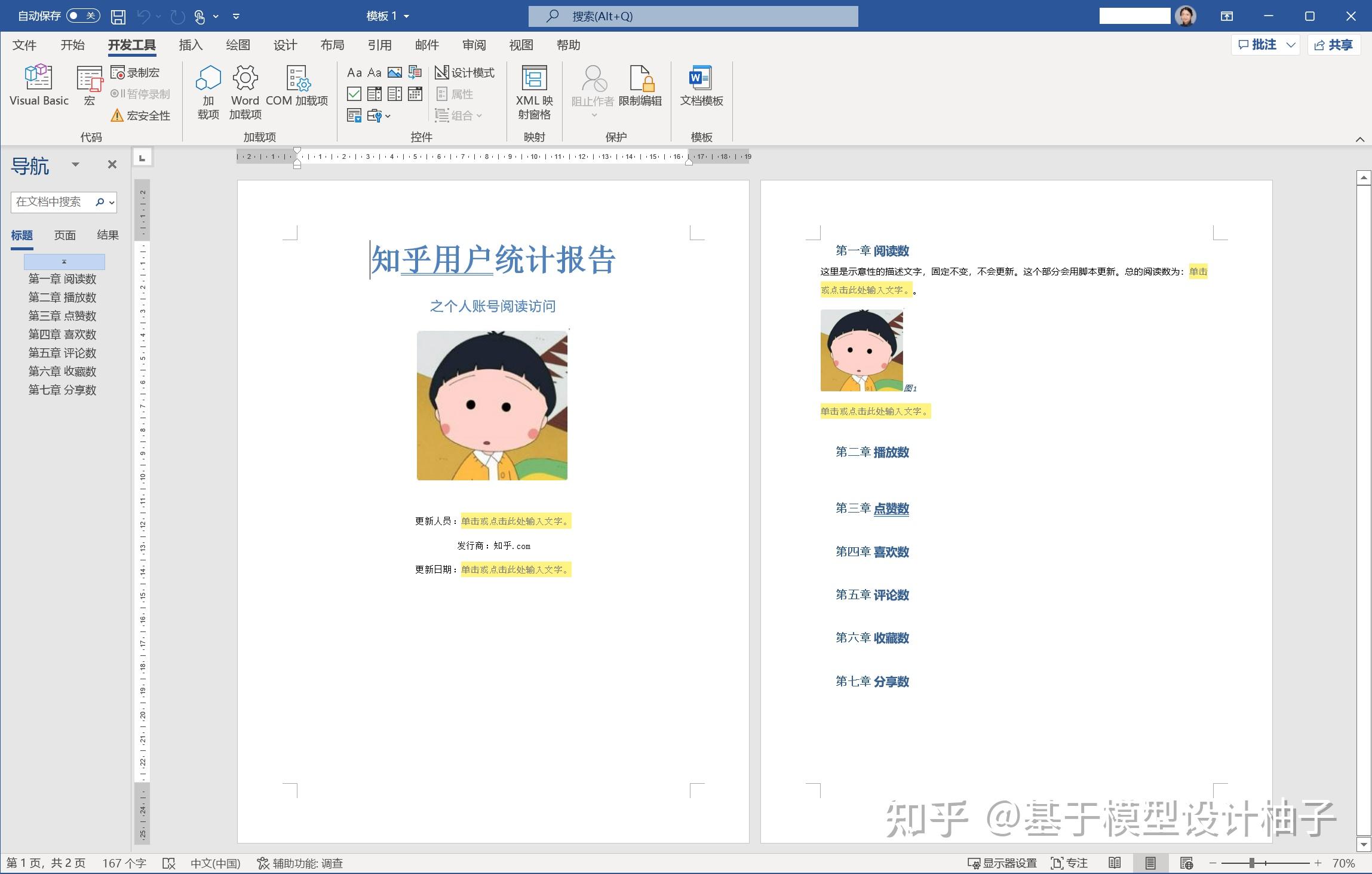The width and height of the screenshot is (1372, 874).
Task: Open 限制编辑 restrict editing
Action: coord(640,85)
